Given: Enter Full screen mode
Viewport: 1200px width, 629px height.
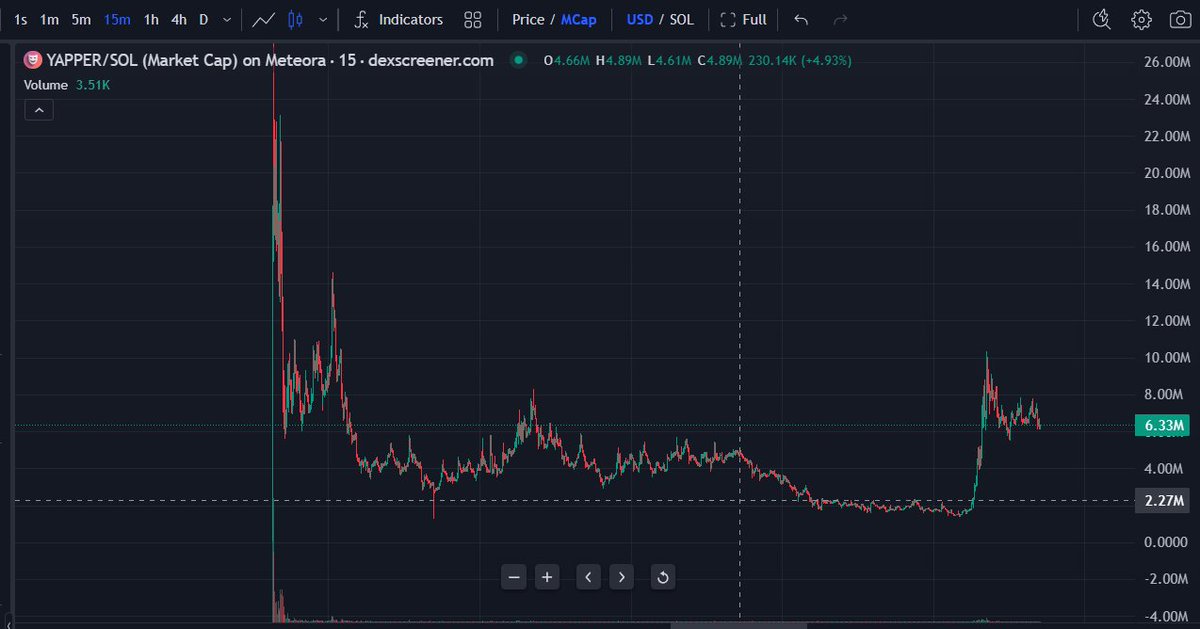Looking at the screenshot, I should pyautogui.click(x=743, y=19).
